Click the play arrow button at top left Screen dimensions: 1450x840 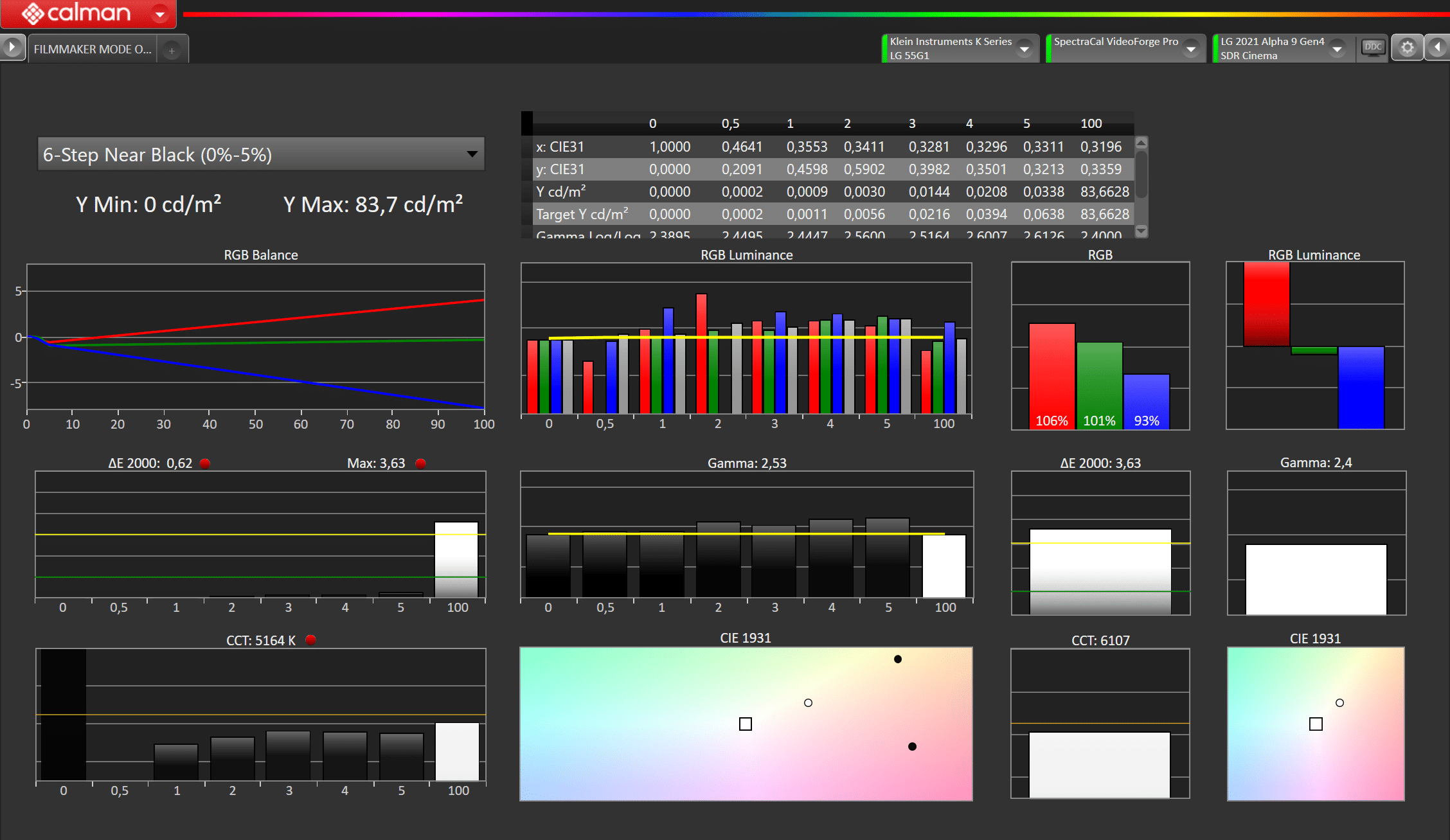(x=12, y=48)
